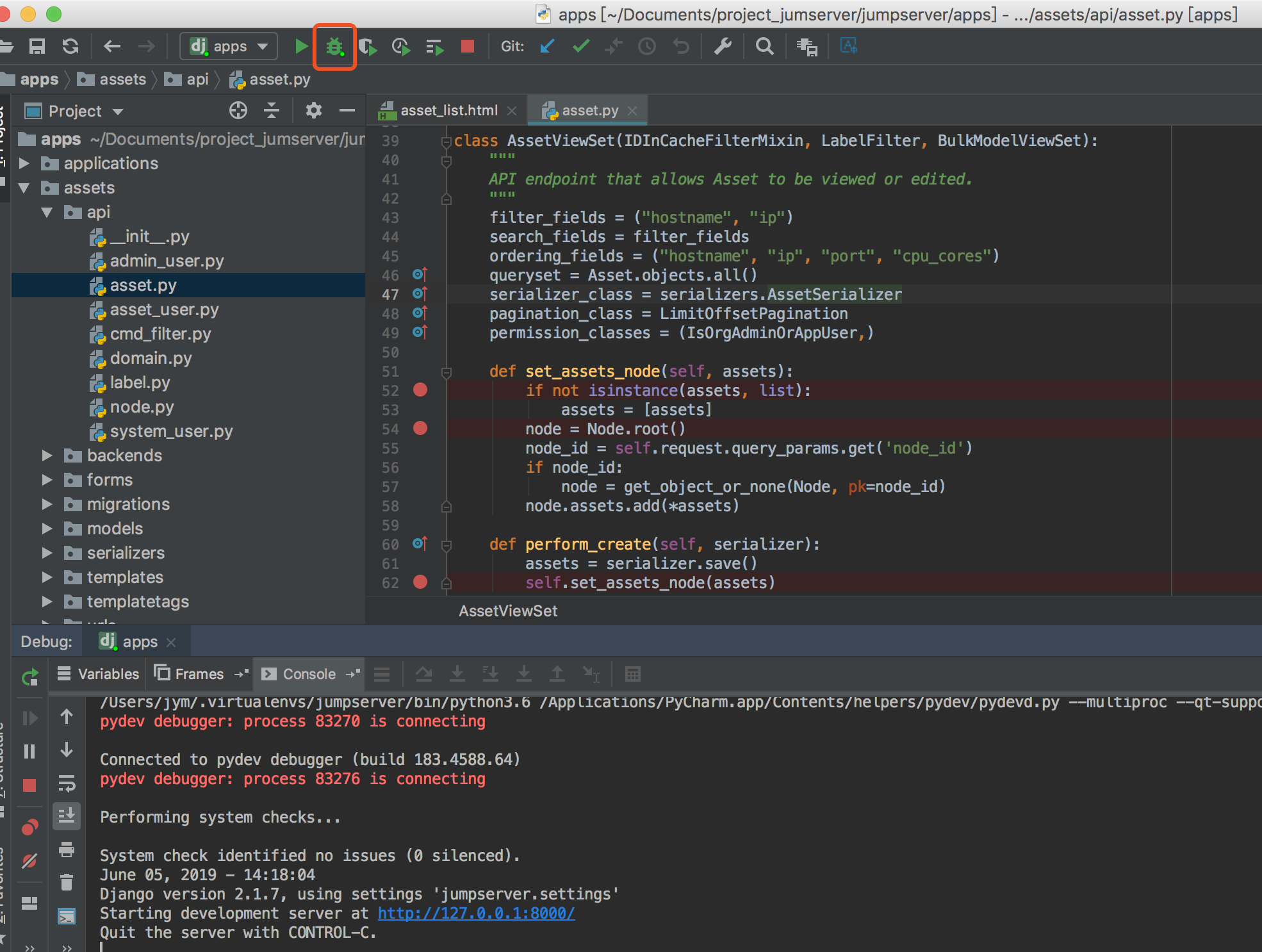
Task: Start the Debug session from the toolbar
Action: point(334,46)
